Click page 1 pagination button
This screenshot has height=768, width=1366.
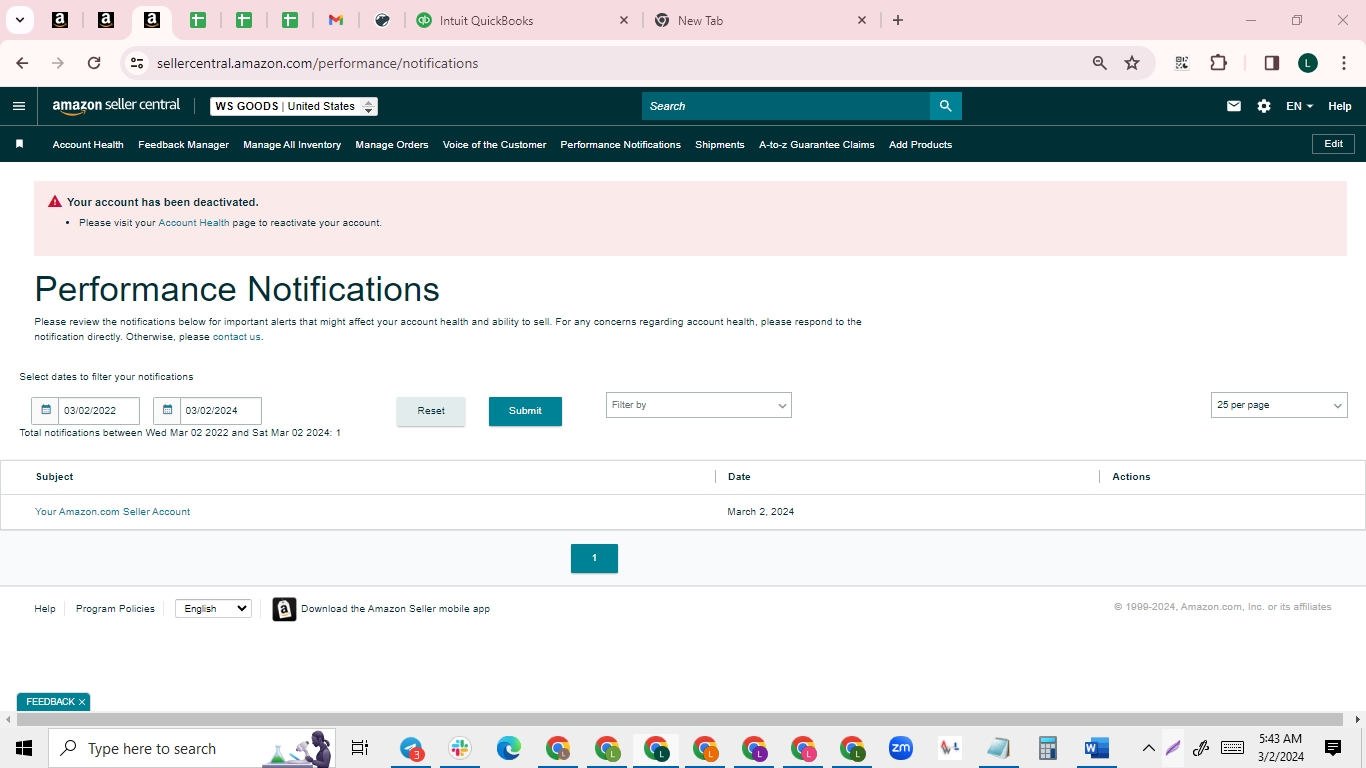tap(594, 558)
